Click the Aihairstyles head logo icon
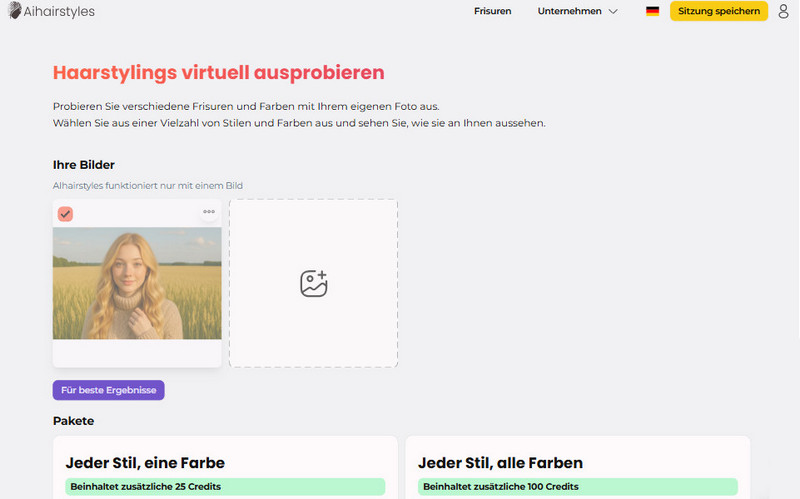Screen dimensions: 800x499 [15, 11]
